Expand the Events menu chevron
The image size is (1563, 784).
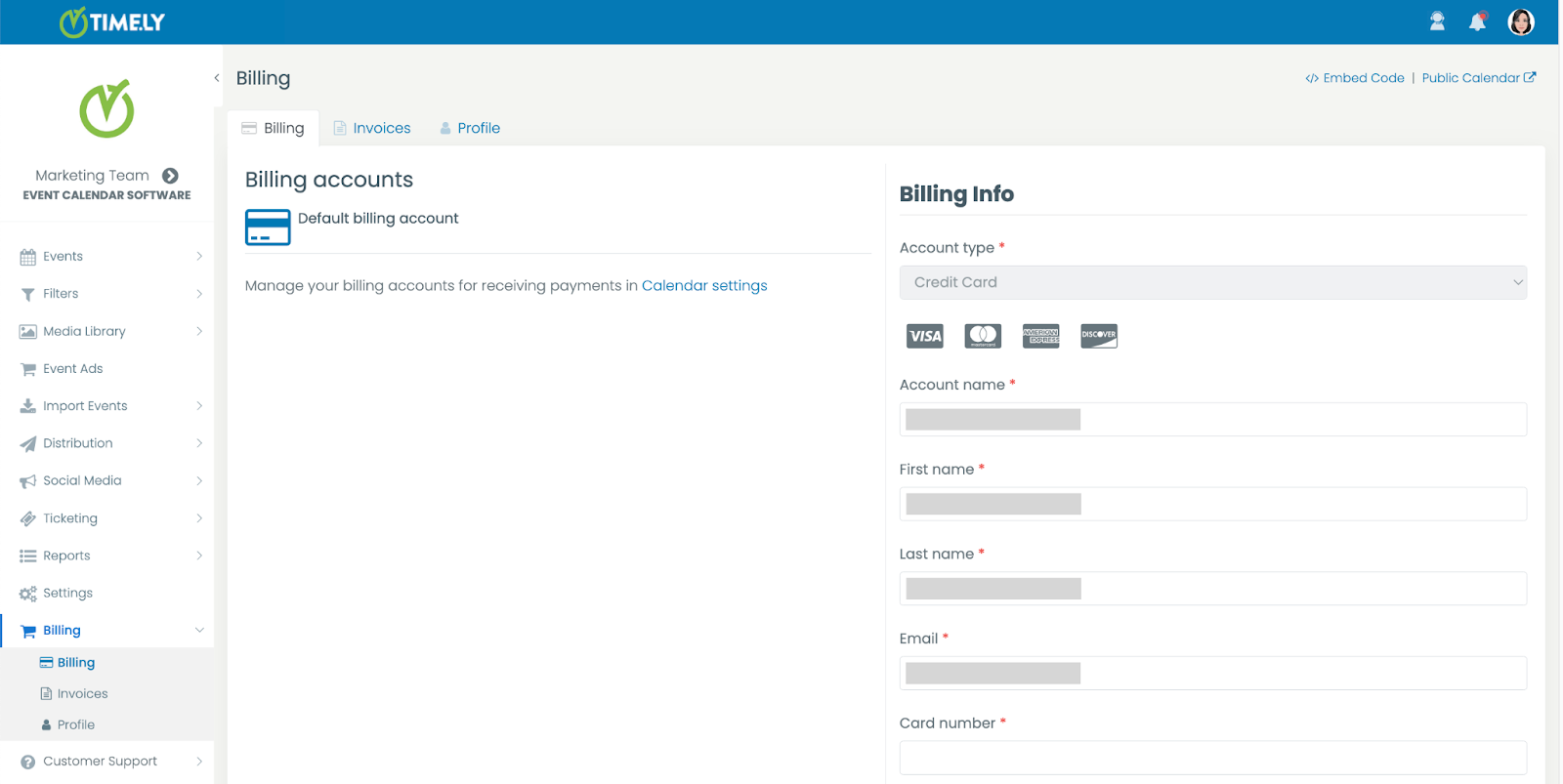click(x=199, y=257)
